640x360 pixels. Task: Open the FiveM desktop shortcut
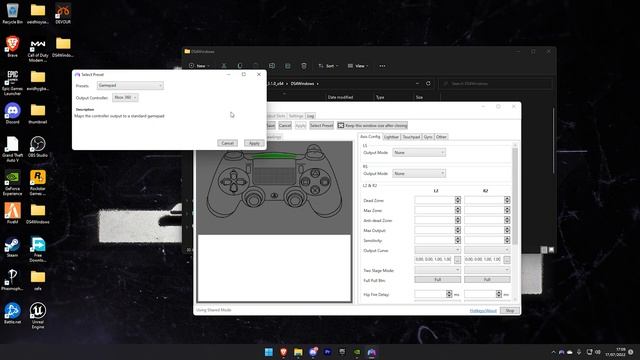12,213
